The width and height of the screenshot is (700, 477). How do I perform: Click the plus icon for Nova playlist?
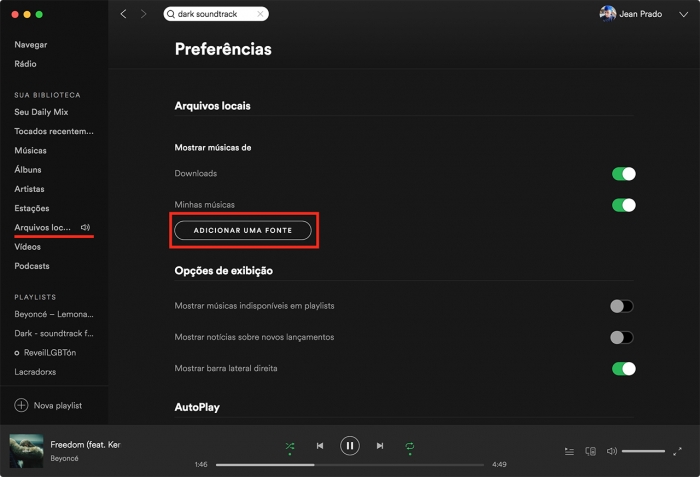pyautogui.click(x=21, y=405)
